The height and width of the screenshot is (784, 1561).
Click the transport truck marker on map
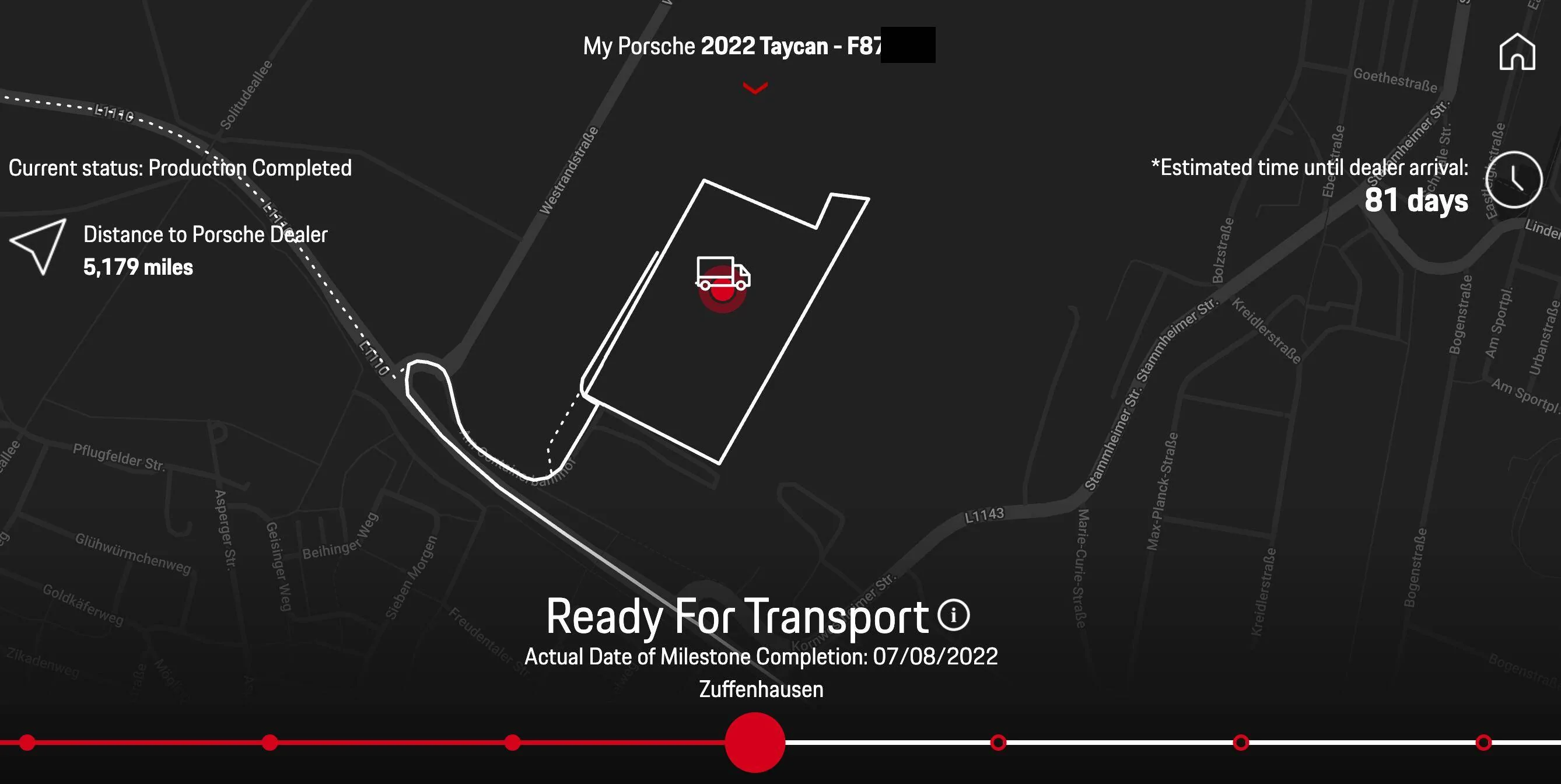pyautogui.click(x=723, y=275)
